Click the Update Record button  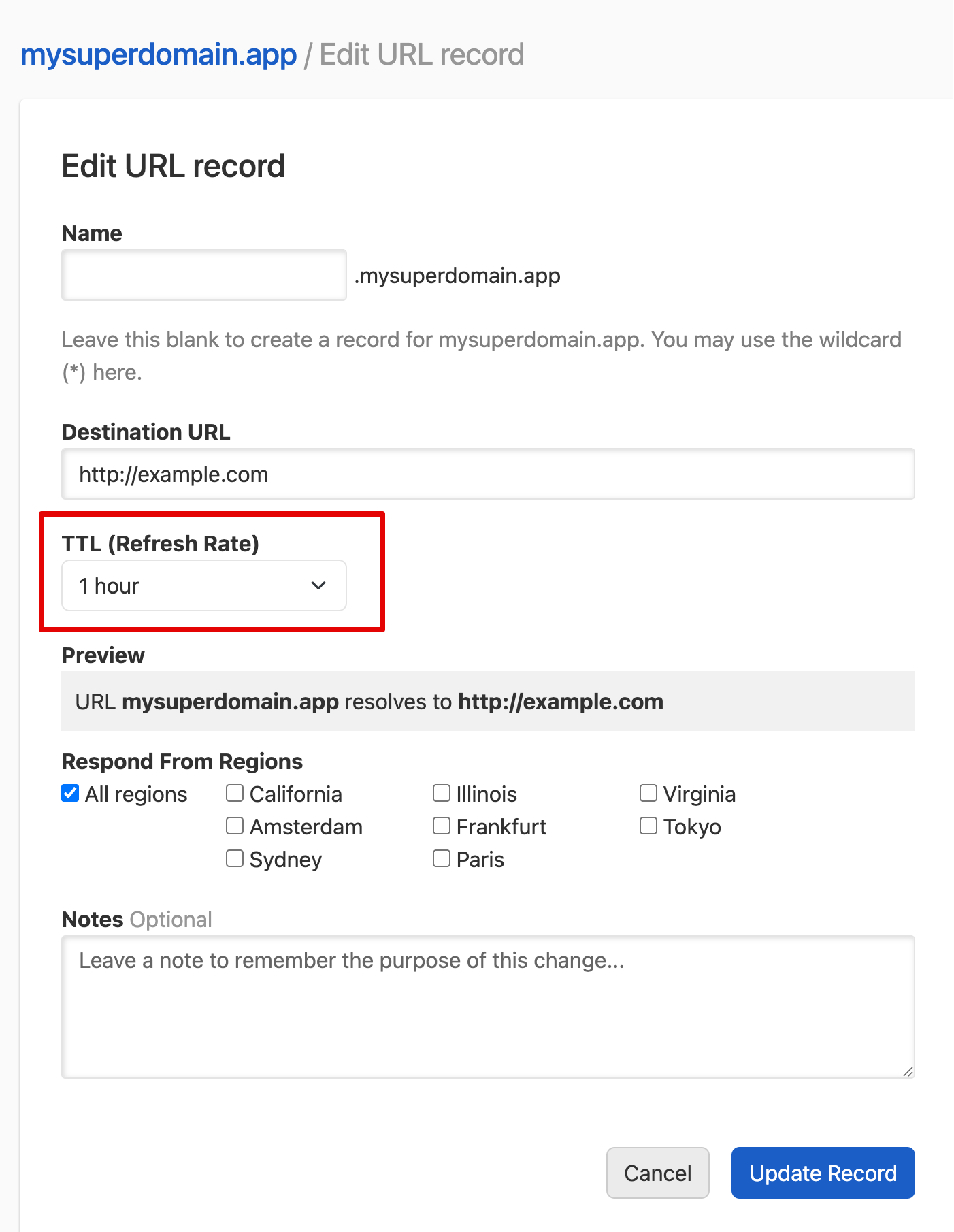[x=823, y=1173]
